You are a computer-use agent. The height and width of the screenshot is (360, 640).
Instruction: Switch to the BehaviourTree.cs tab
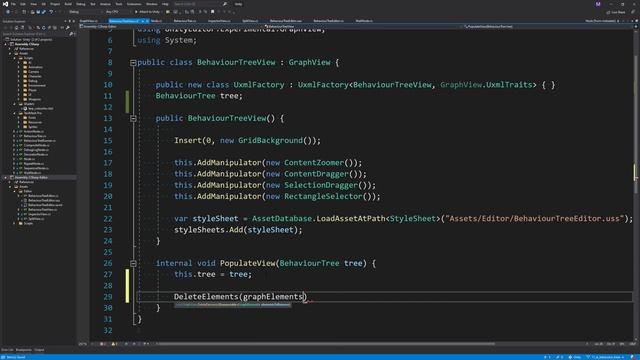coord(184,21)
